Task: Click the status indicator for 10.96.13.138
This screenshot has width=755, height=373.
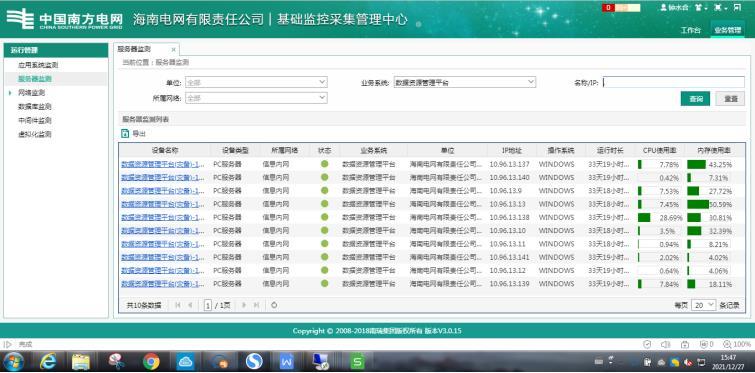Action: [325, 218]
